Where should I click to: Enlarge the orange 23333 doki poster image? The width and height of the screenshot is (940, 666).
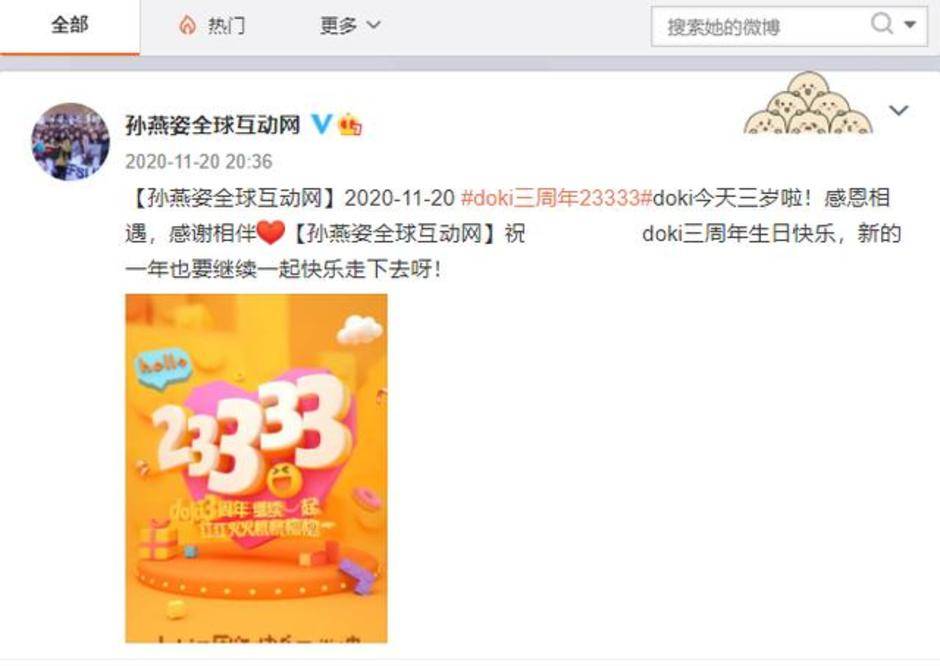[x=256, y=468]
